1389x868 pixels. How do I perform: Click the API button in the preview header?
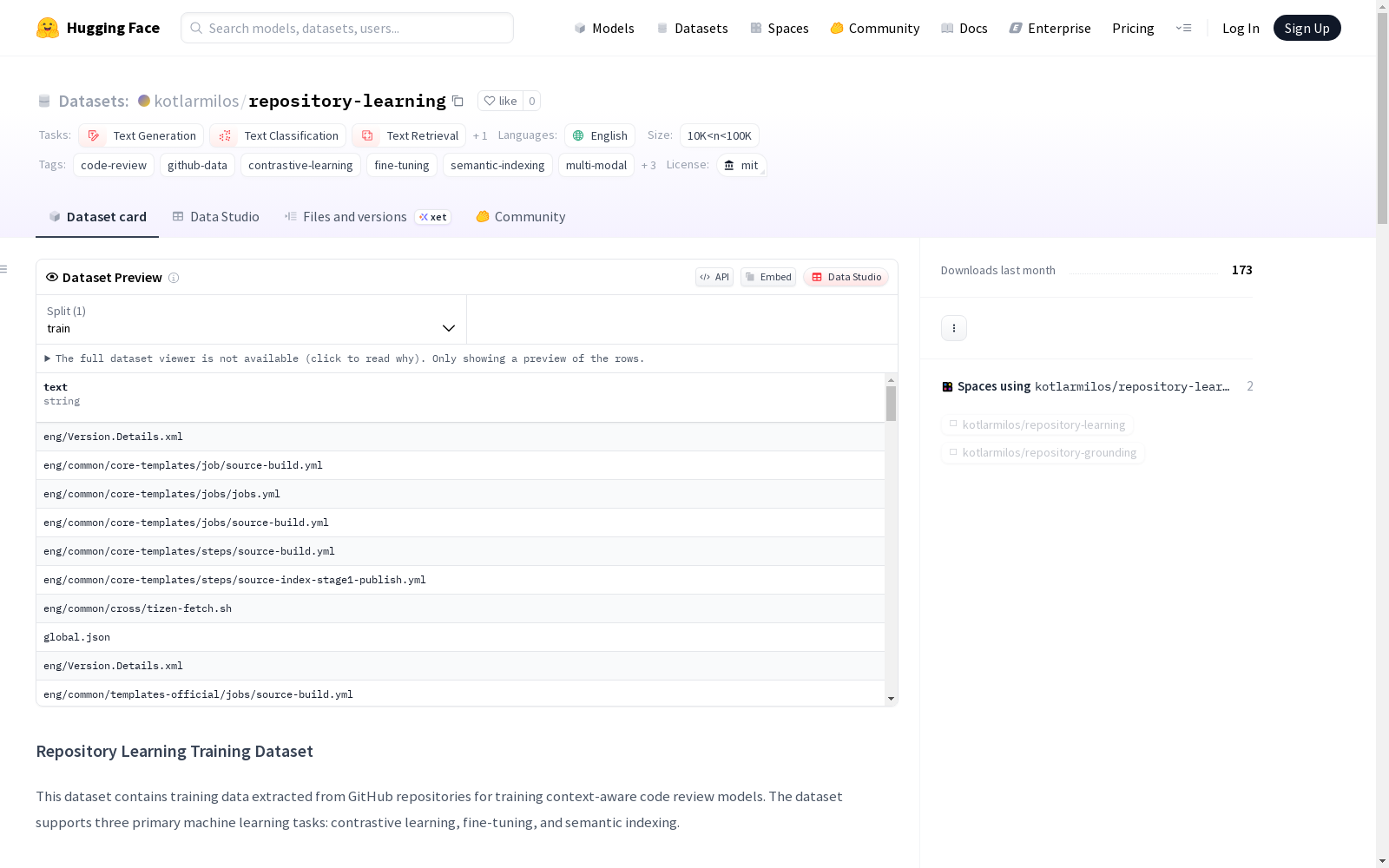coord(714,277)
